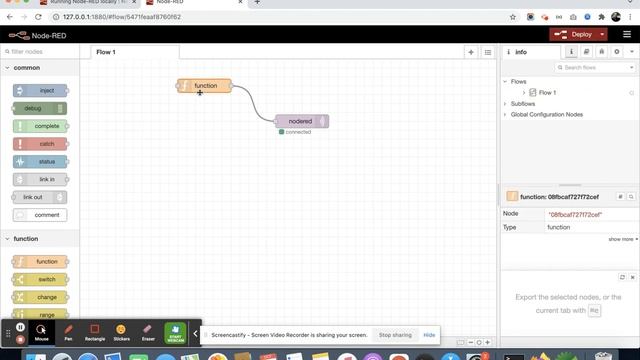Image resolution: width=640 pixels, height=360 pixels.
Task: Select the link out node in palette
Action: click(40, 197)
